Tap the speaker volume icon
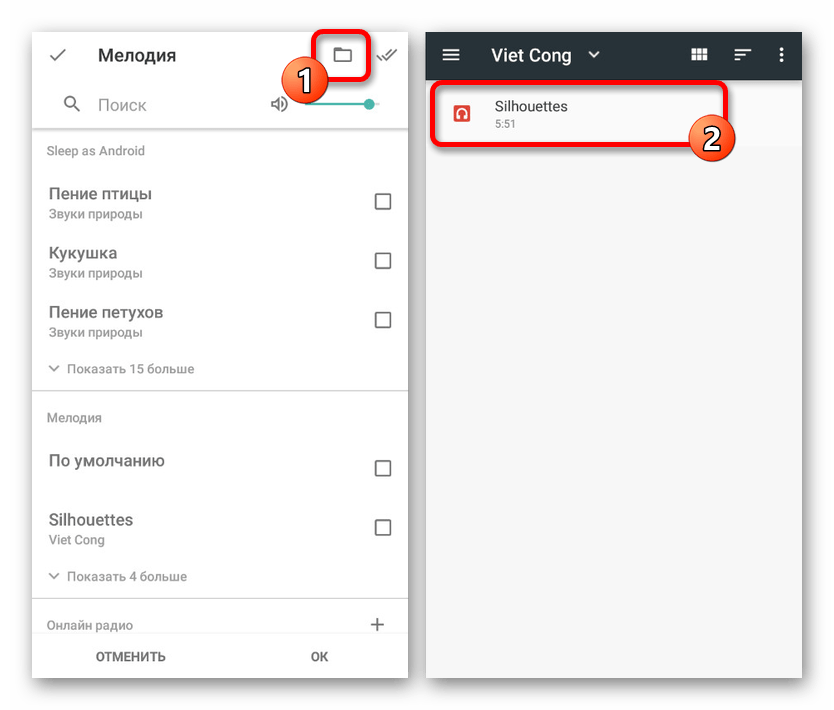The width and height of the screenshot is (834, 710). tap(279, 104)
